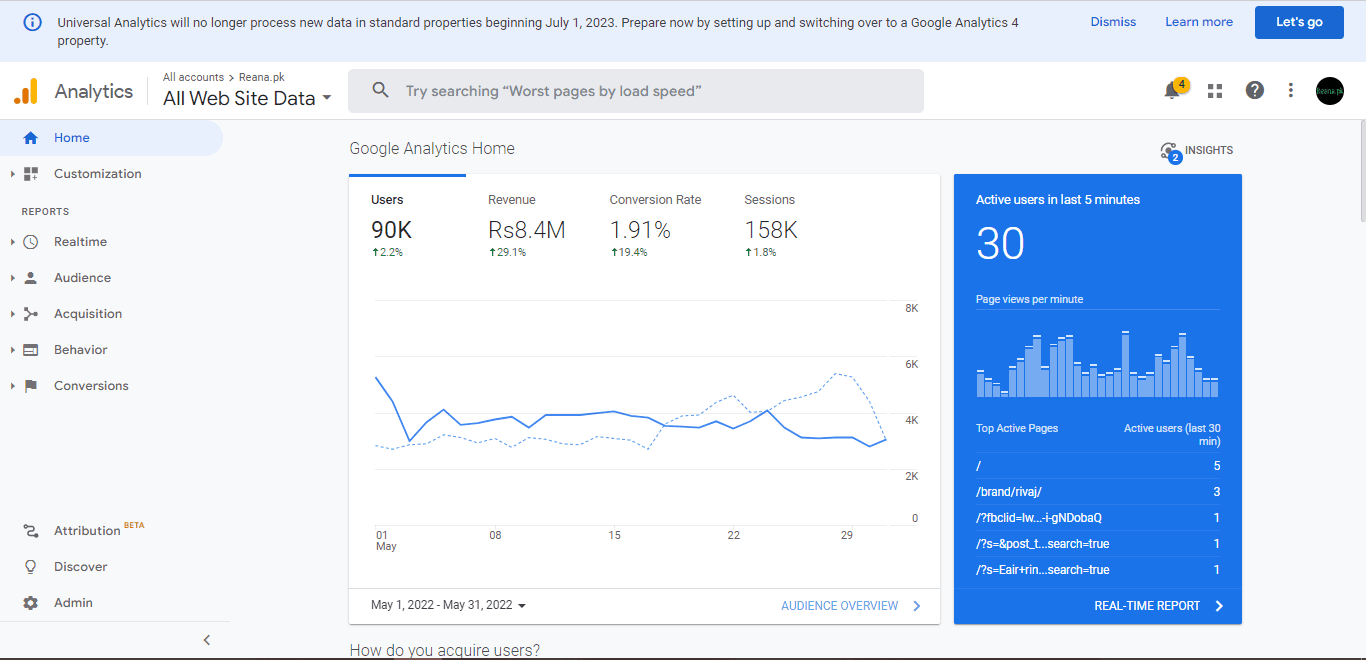Click the All accounts breadcrumb
The image size is (1366, 660).
click(193, 77)
